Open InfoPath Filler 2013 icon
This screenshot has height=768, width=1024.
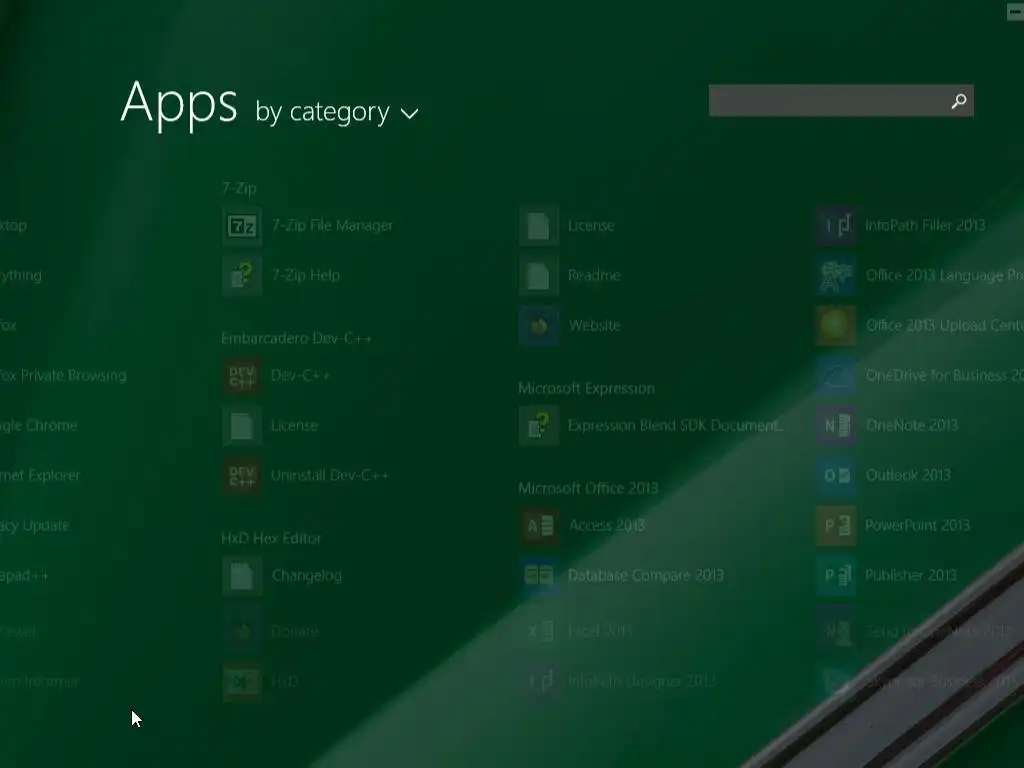(x=836, y=226)
